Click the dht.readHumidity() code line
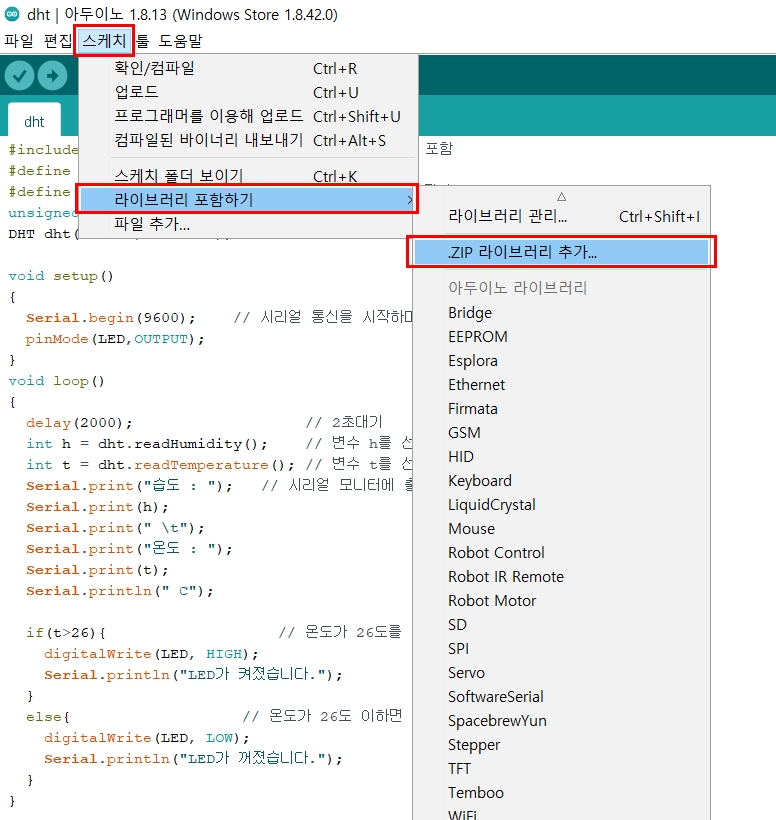This screenshot has height=820, width=776. coord(147,444)
